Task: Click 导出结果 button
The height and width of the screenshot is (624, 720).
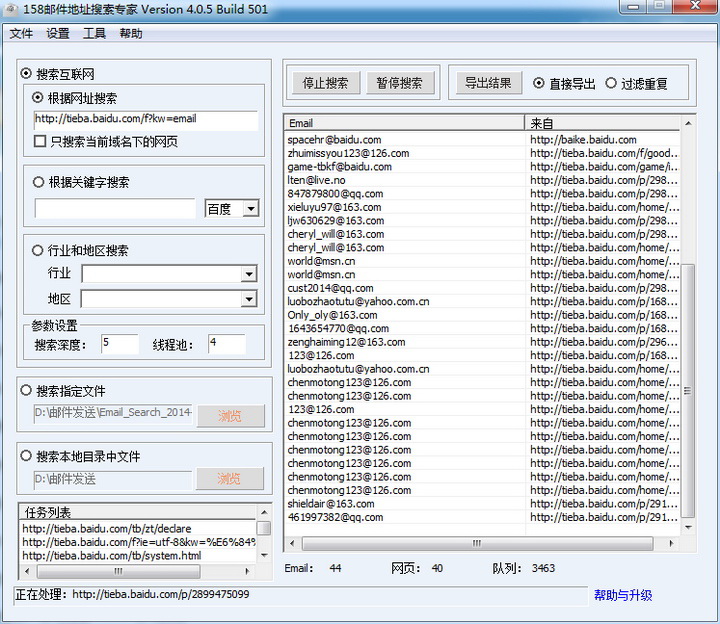Action: (489, 83)
